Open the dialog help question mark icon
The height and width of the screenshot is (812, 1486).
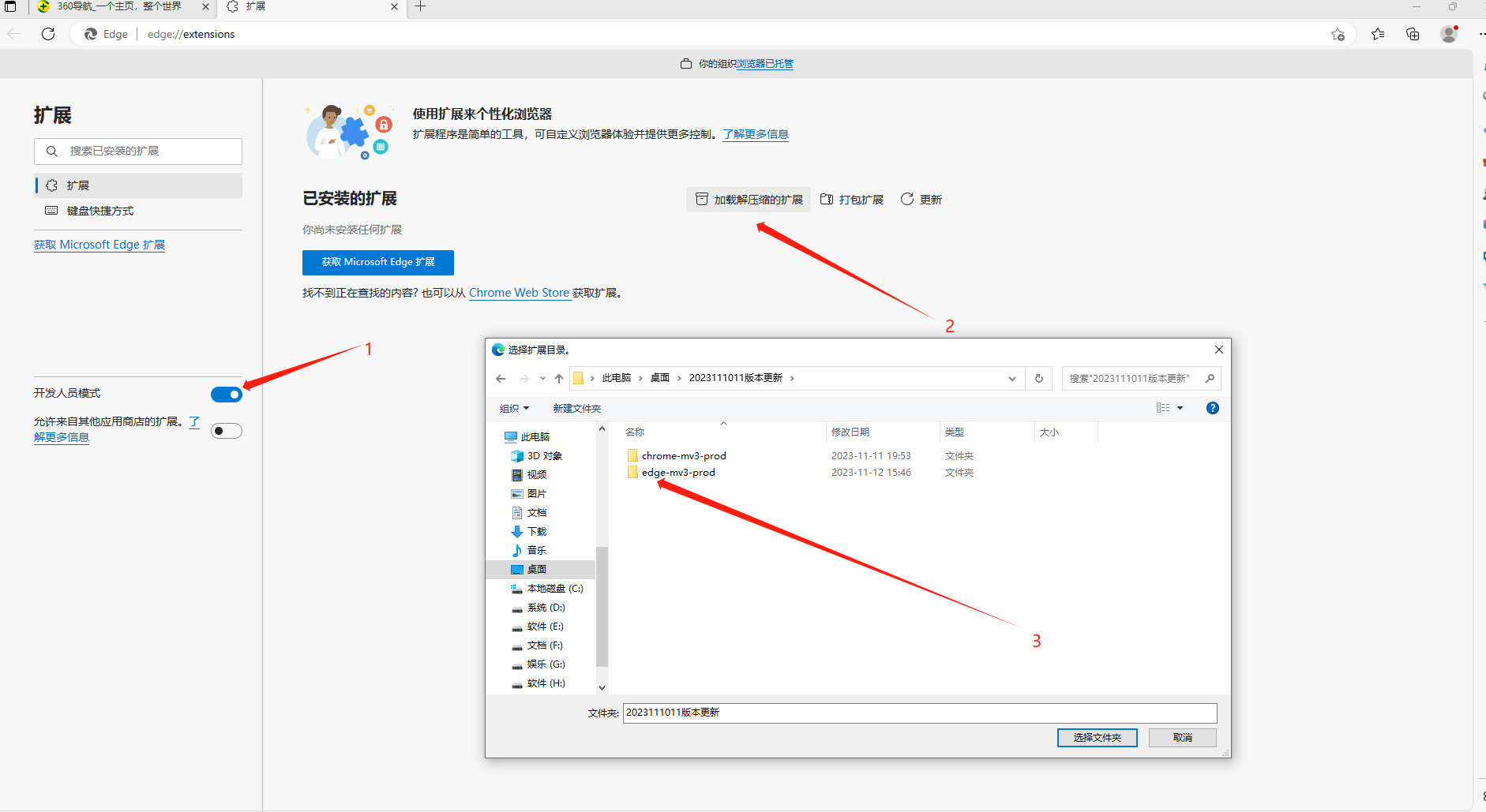point(1212,408)
